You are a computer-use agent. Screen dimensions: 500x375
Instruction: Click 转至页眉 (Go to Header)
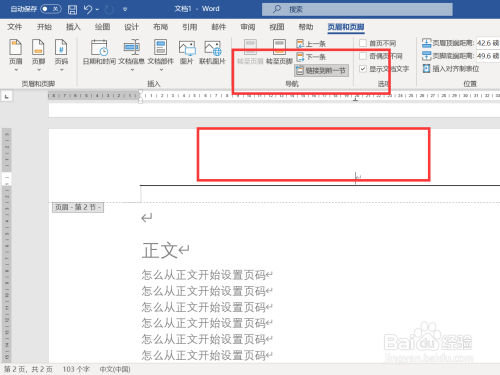250,52
